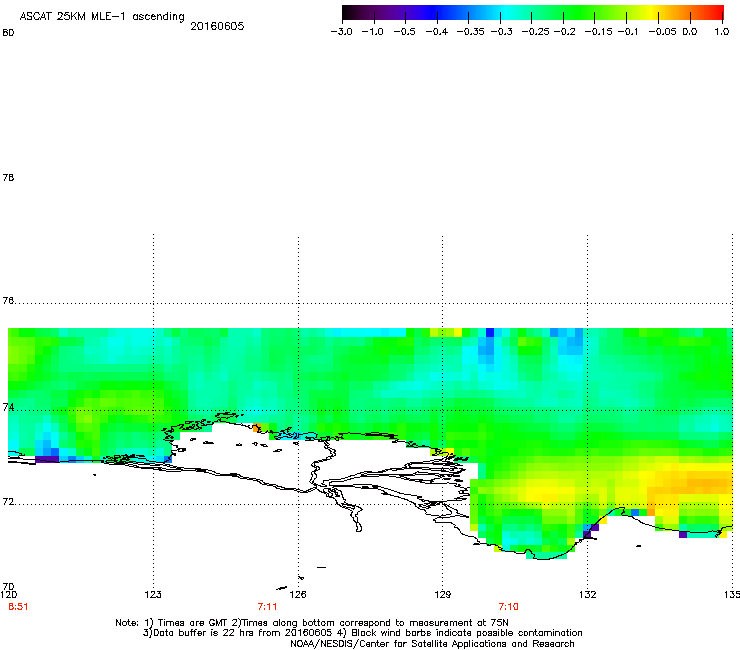Viewport: 740px width, 650px height.
Task: Click the -0.3 color scale label
Action: (502, 32)
